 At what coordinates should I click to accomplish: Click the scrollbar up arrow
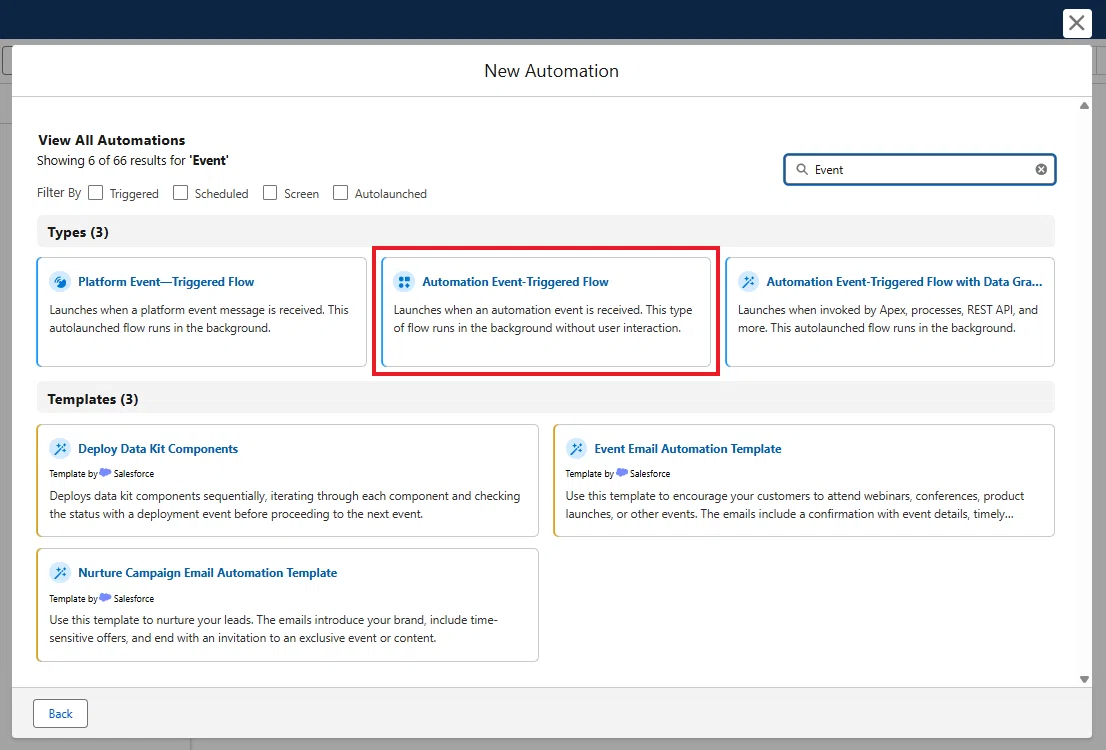click(x=1084, y=106)
